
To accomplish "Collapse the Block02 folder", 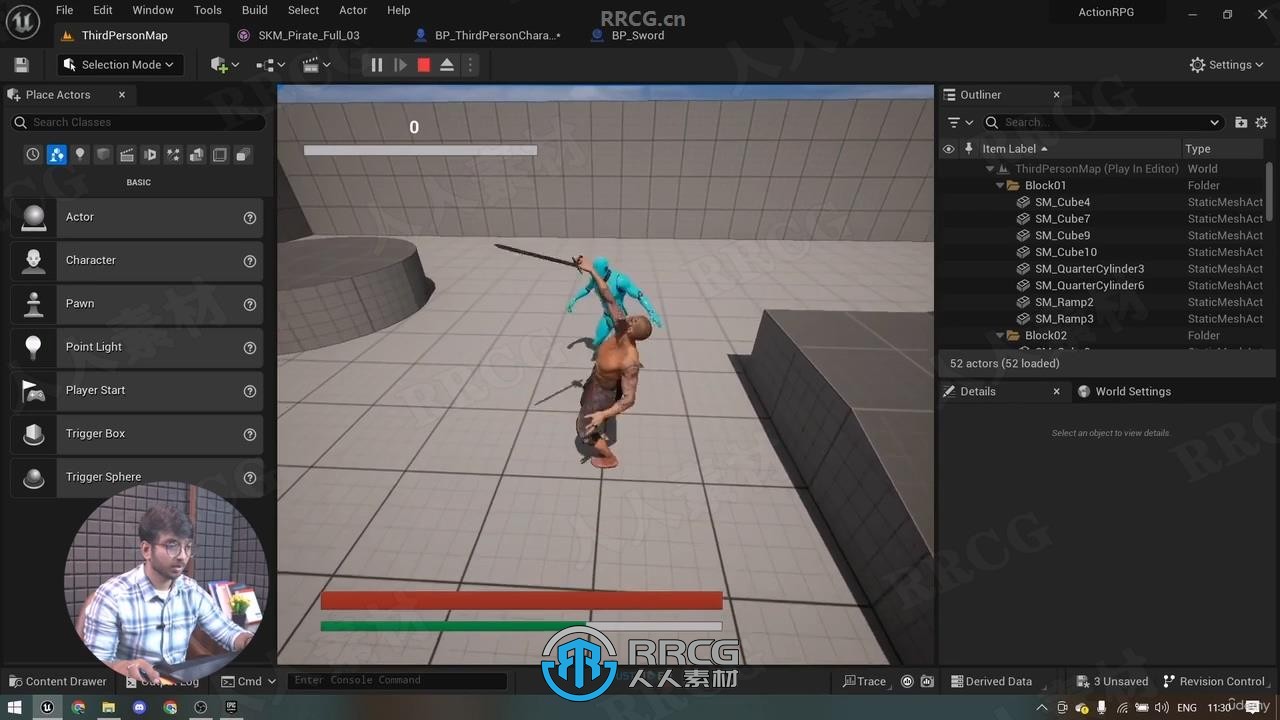I will 1000,336.
